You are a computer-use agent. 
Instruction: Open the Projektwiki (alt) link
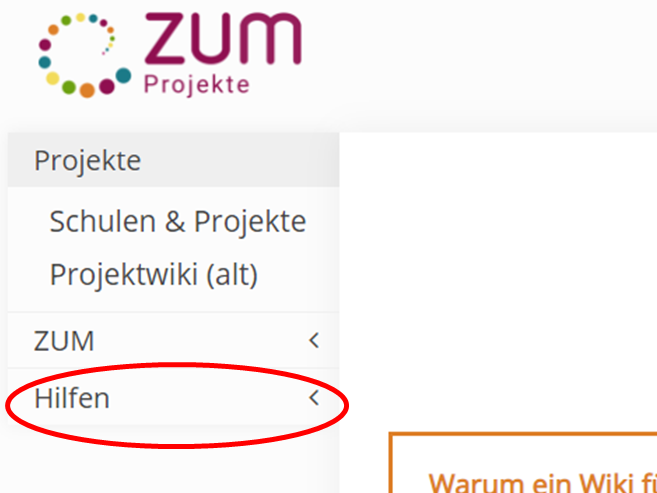tap(154, 275)
